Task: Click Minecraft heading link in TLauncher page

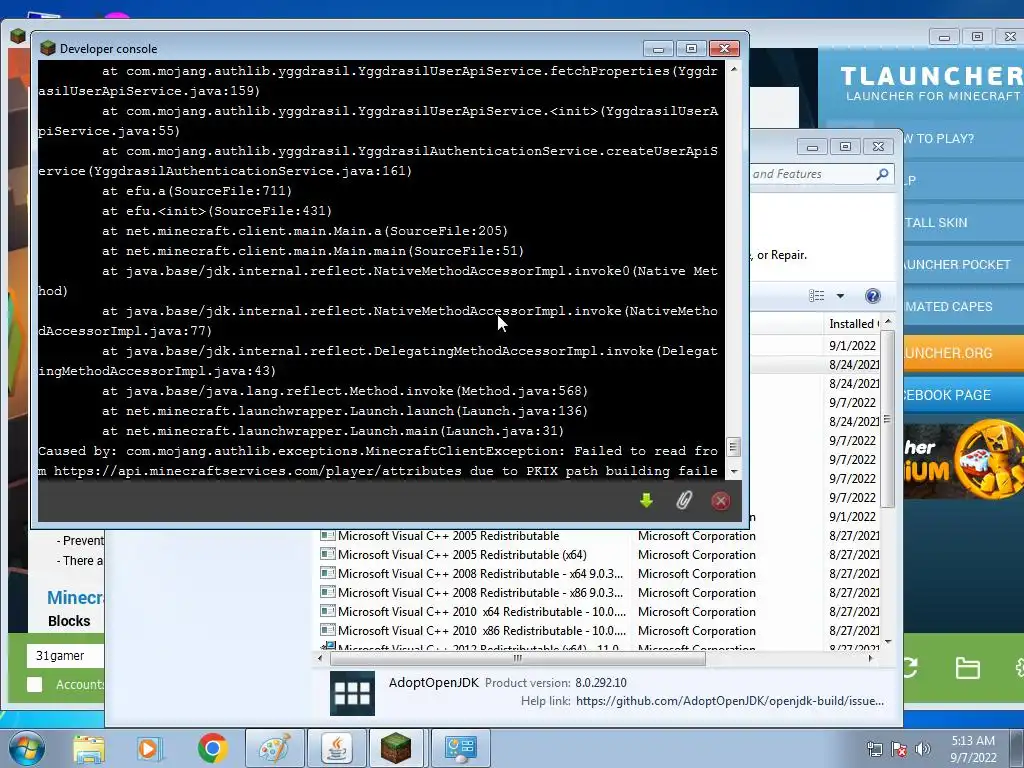Action: pyautogui.click(x=75, y=598)
